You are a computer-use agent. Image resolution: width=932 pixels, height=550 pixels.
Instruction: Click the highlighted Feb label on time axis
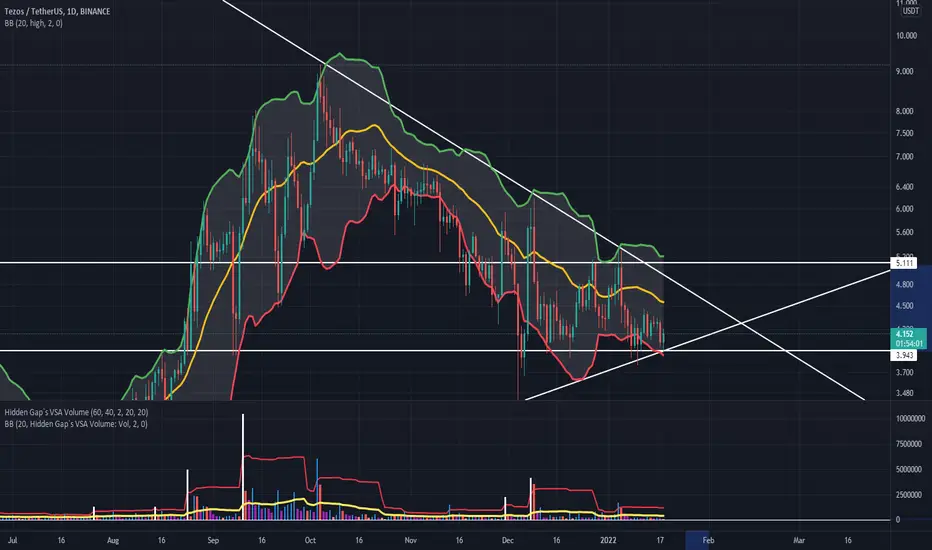(x=708, y=540)
